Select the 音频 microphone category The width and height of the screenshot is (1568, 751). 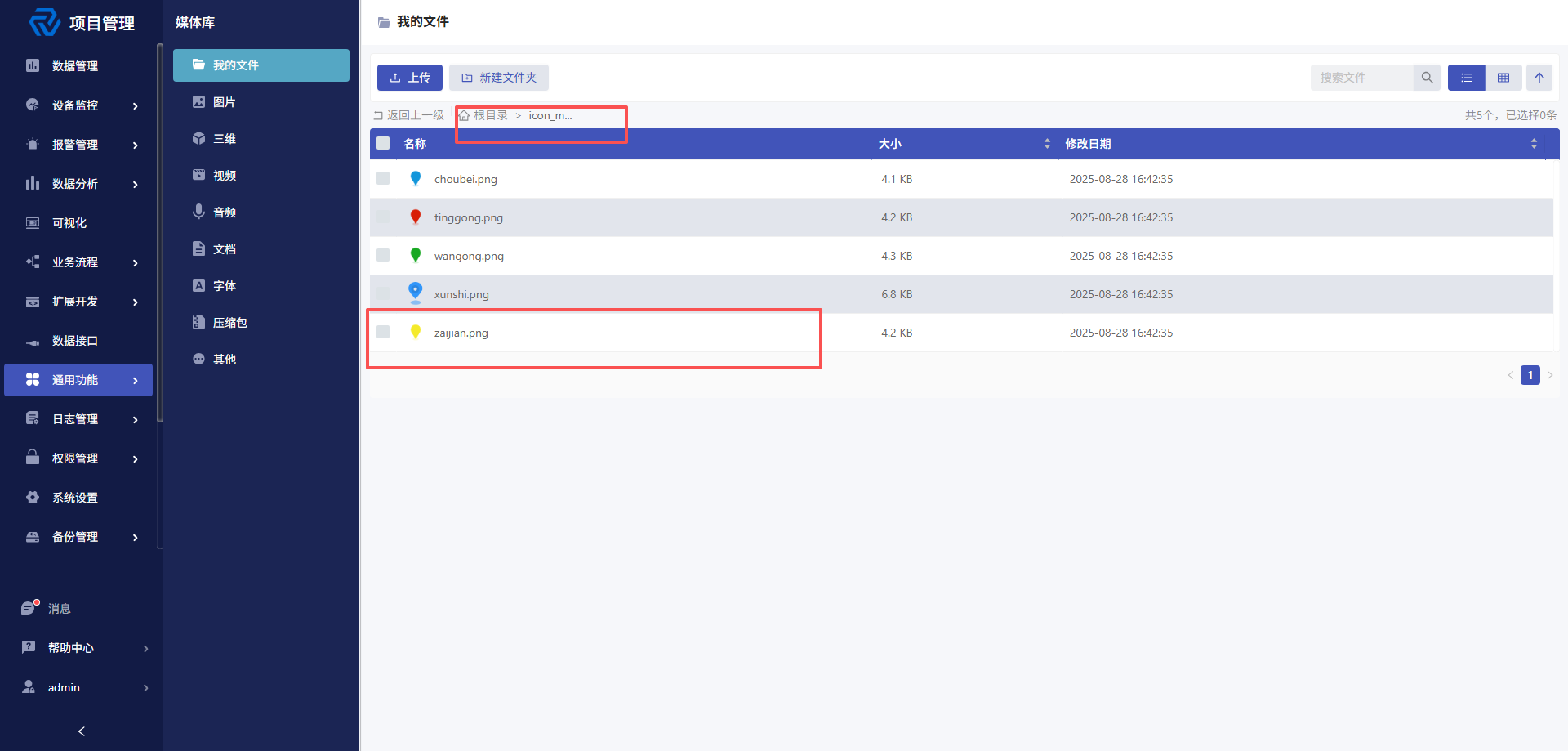click(261, 212)
